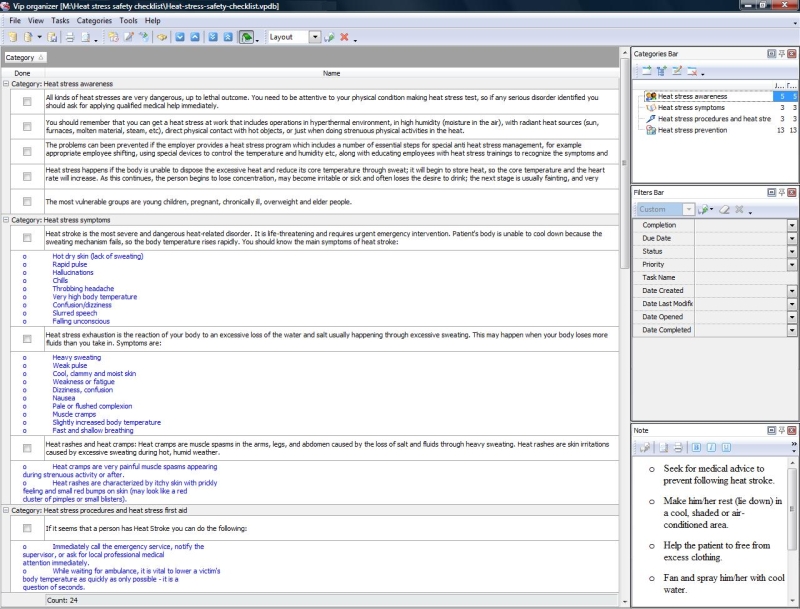This screenshot has width=800, height=609.
Task: Open the Tools menu
Action: [128, 20]
